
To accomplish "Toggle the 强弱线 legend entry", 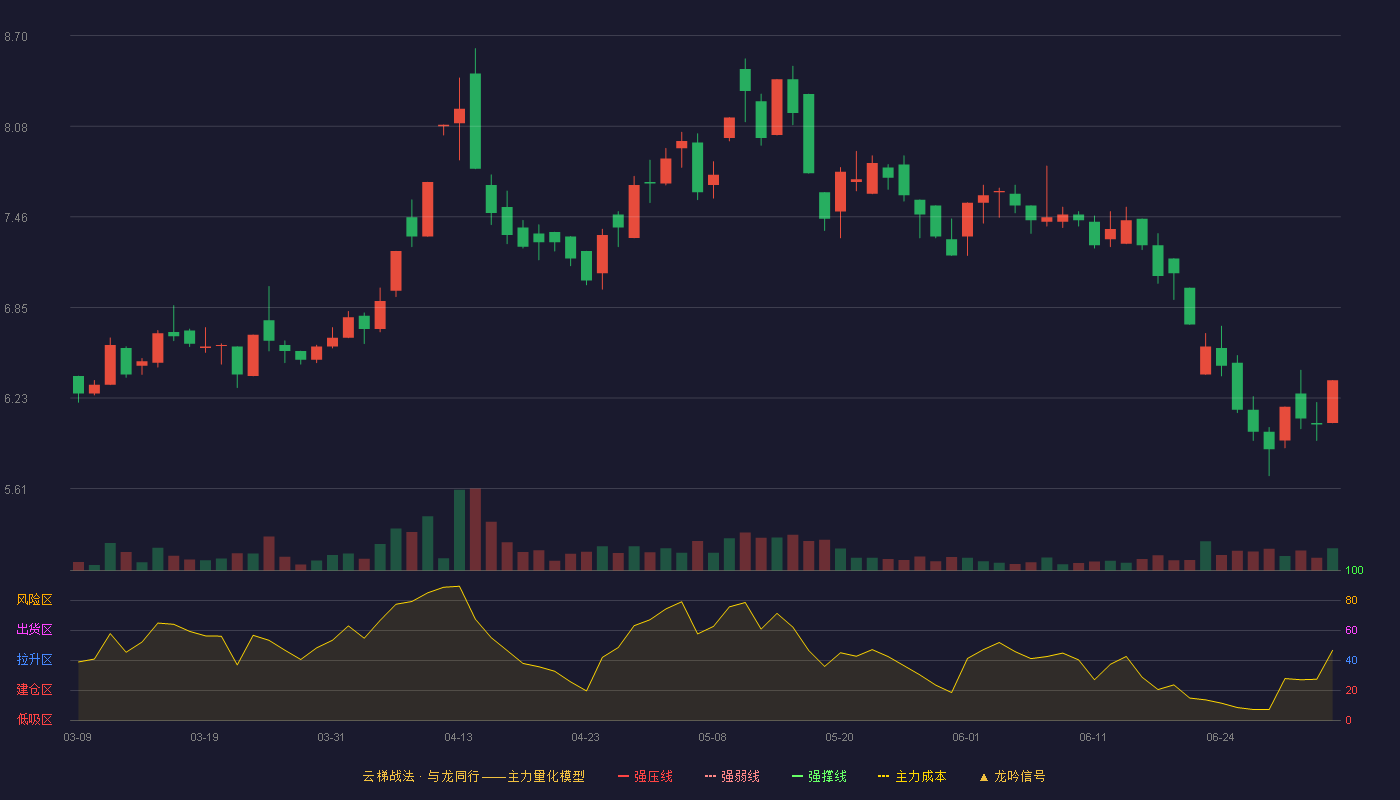I will pos(732,776).
